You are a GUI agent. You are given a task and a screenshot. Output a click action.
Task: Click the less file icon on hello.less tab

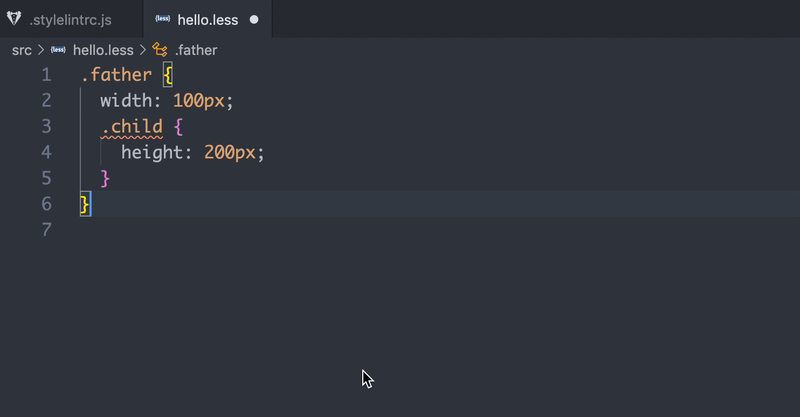[x=163, y=19]
